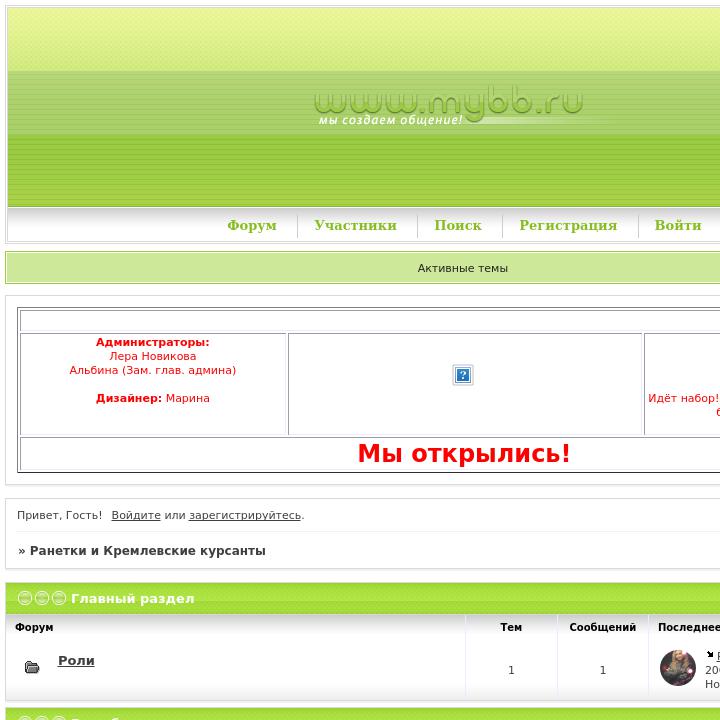Click the user avatar in the Роли row
720x720 pixels.
677,668
